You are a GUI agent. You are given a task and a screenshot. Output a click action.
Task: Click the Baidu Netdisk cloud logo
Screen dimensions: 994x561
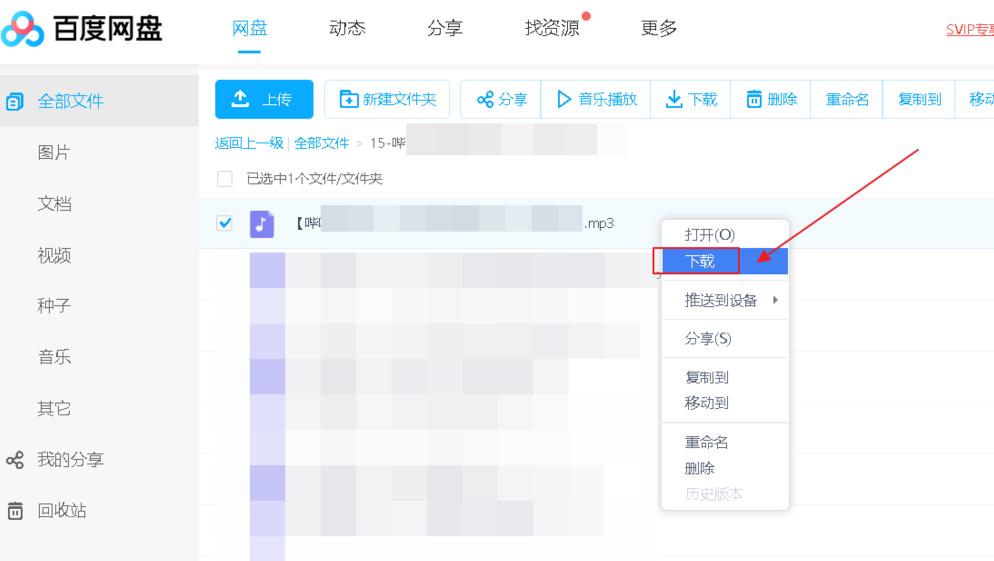23,30
